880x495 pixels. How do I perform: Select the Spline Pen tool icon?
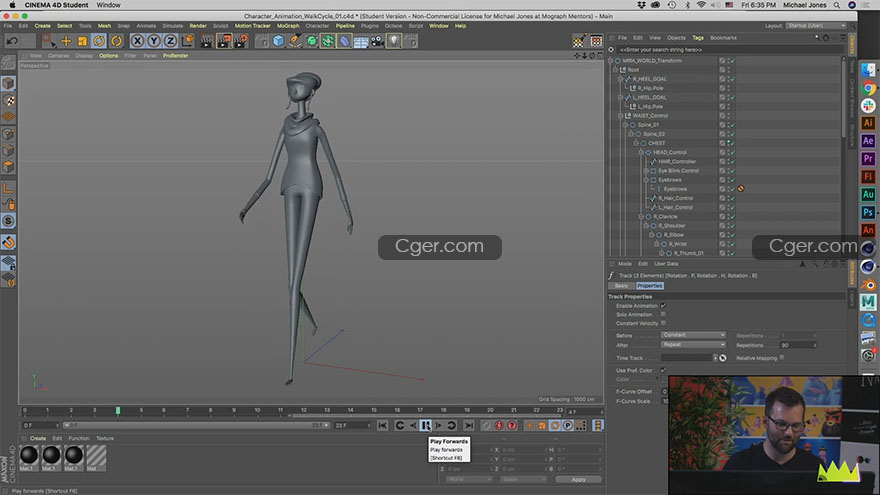295,40
